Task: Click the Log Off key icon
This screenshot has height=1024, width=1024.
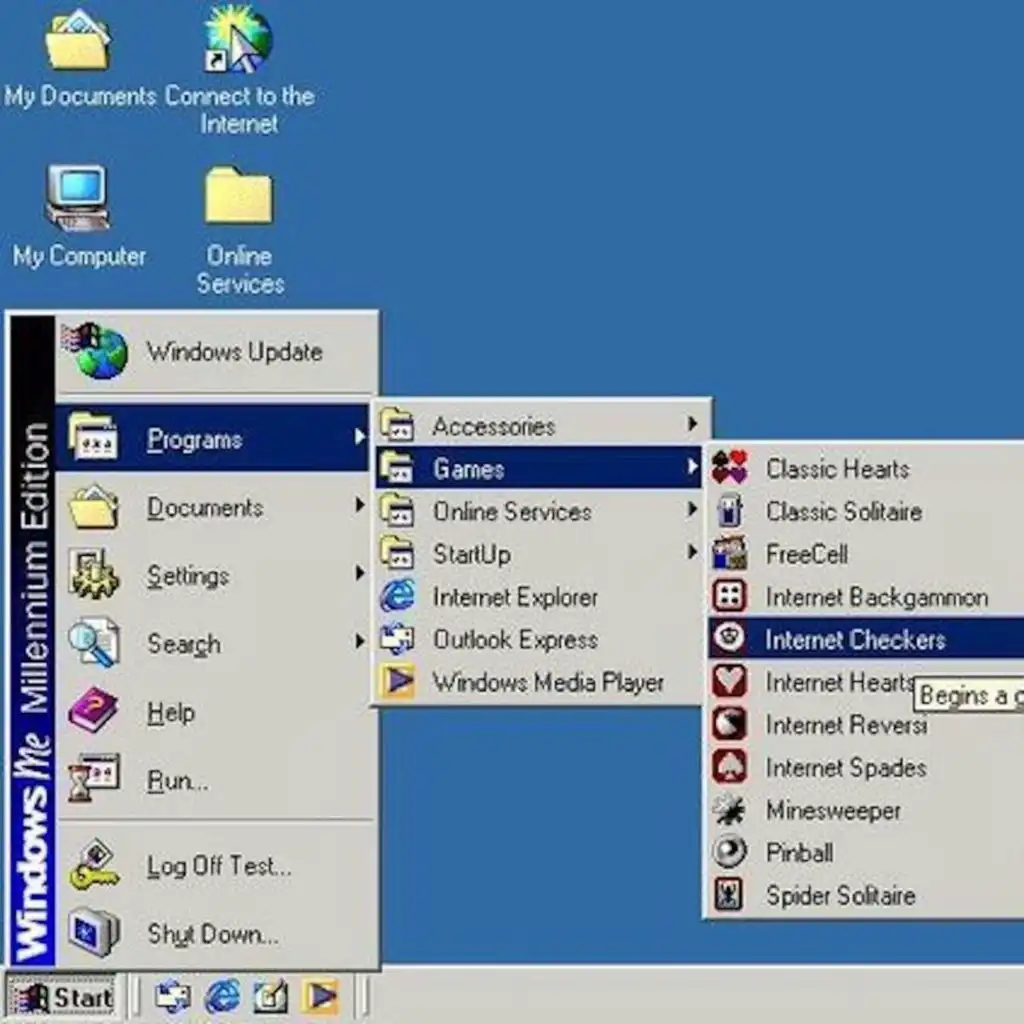Action: point(94,865)
